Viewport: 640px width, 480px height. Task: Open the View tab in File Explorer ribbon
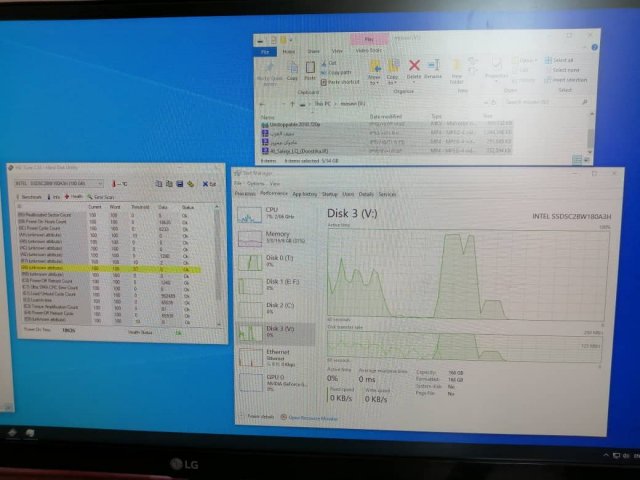click(x=337, y=50)
